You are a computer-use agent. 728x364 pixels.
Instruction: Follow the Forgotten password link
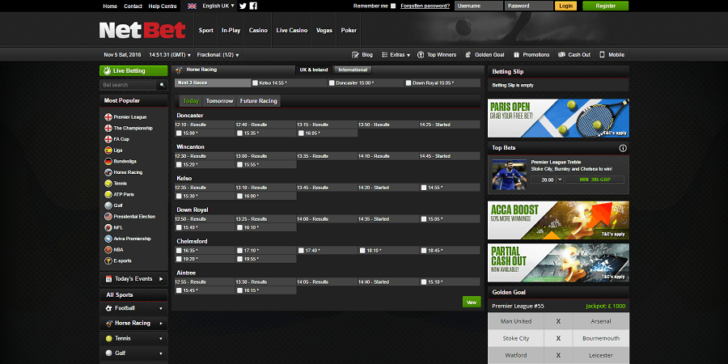pos(425,6)
